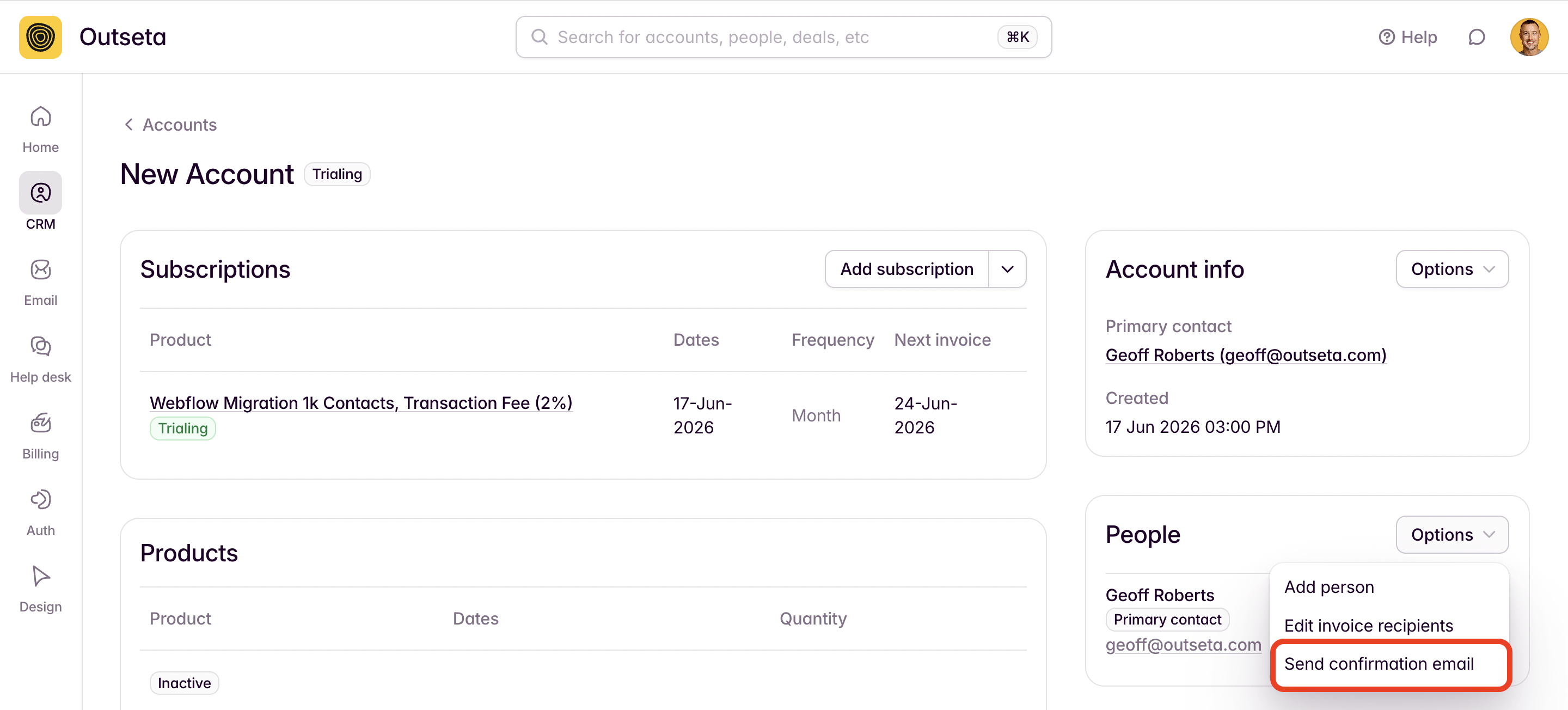
Task: Expand the Add subscription dropdown arrow
Action: [1007, 269]
